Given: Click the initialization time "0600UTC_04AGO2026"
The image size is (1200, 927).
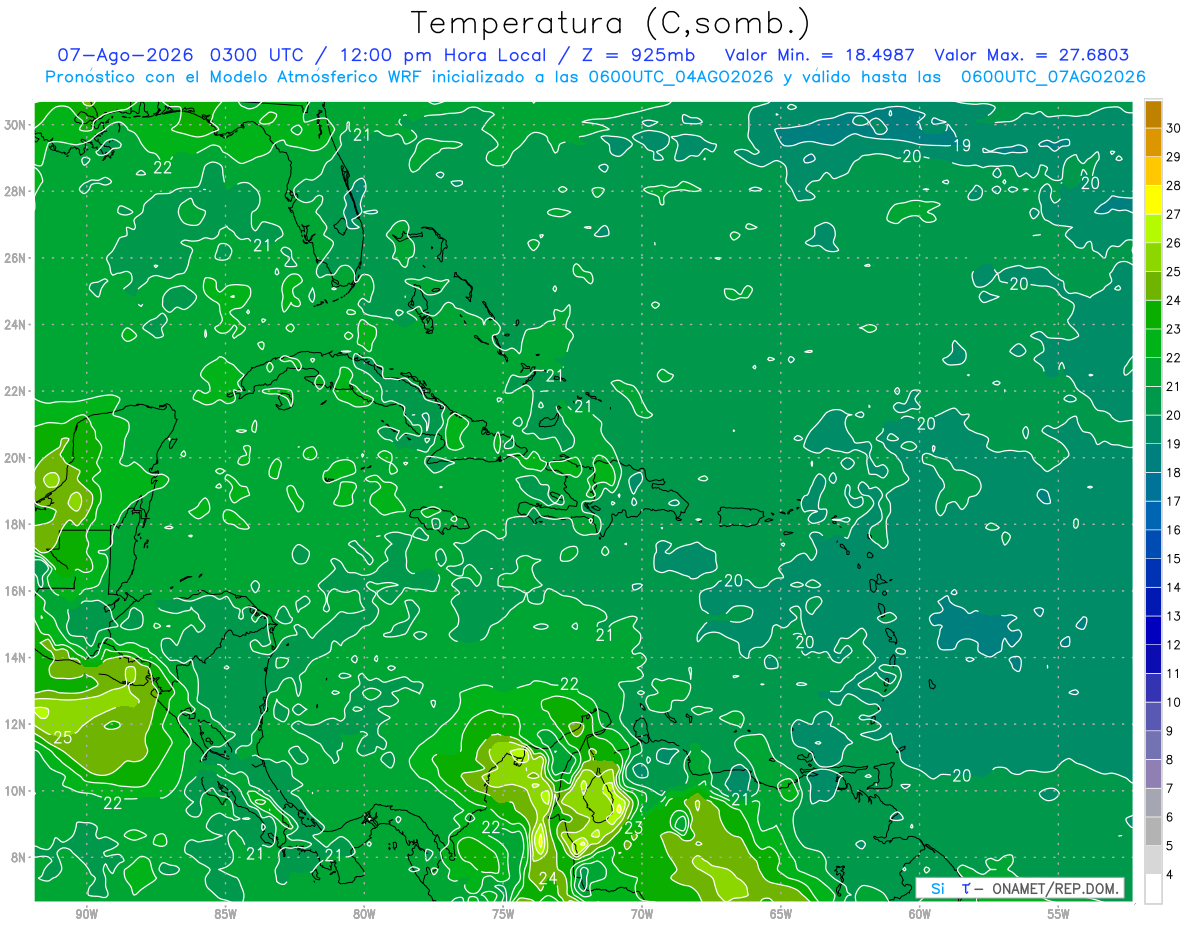Looking at the screenshot, I should click(x=681, y=77).
